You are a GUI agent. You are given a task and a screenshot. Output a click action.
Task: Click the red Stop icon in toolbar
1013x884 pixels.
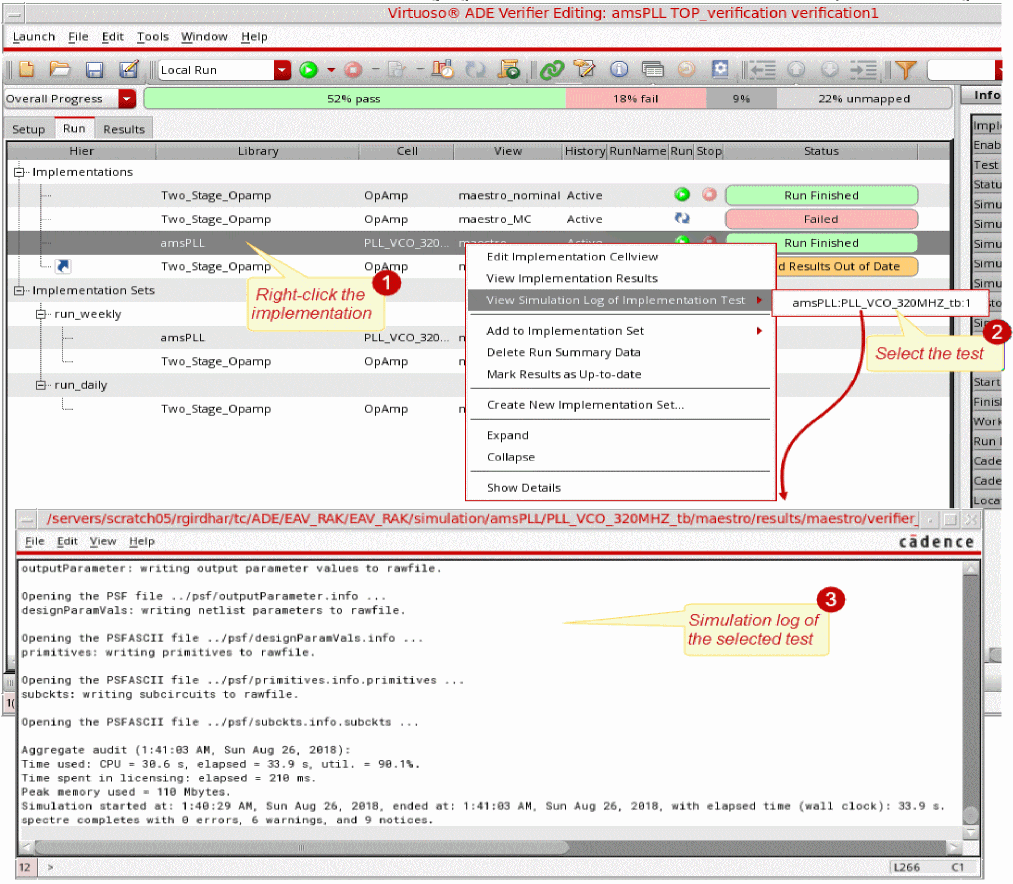(x=352, y=70)
